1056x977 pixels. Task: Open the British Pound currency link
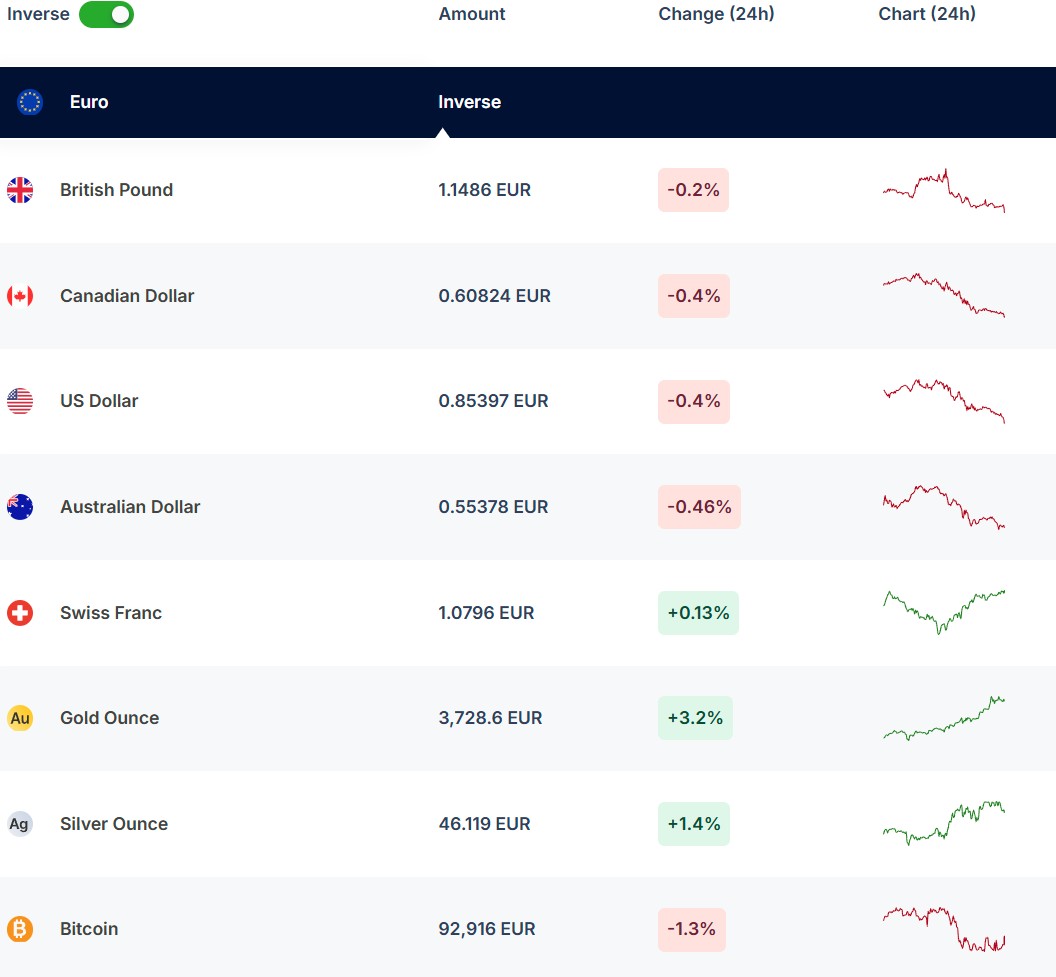point(116,190)
